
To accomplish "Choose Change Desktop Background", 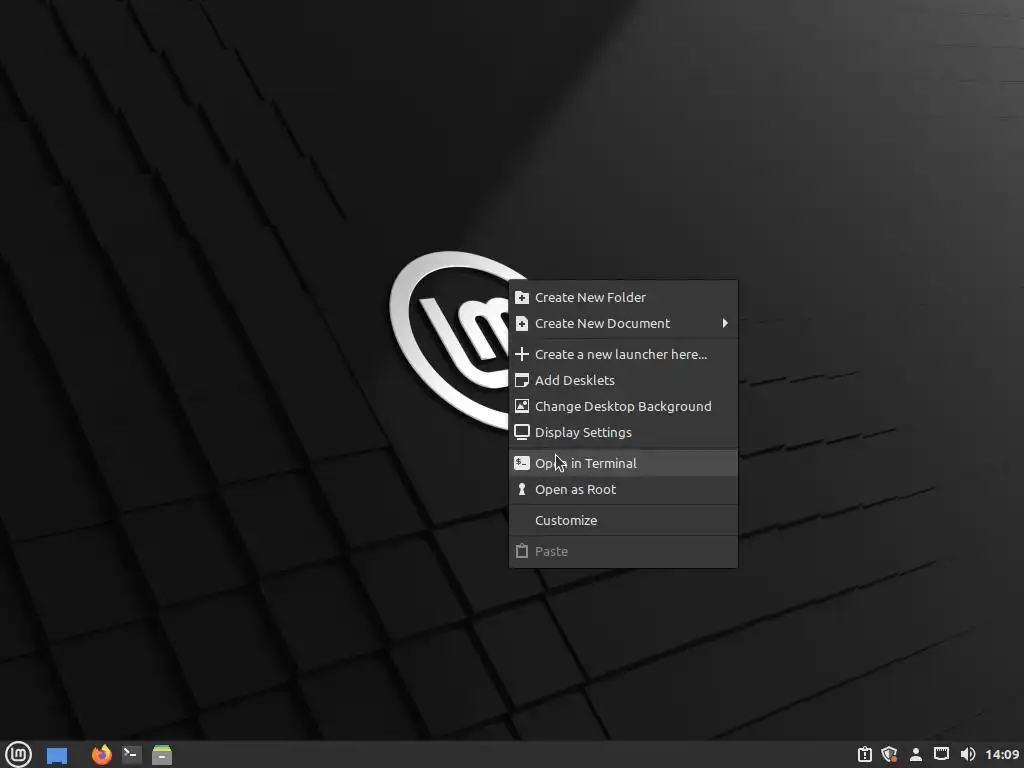I will tap(623, 406).
